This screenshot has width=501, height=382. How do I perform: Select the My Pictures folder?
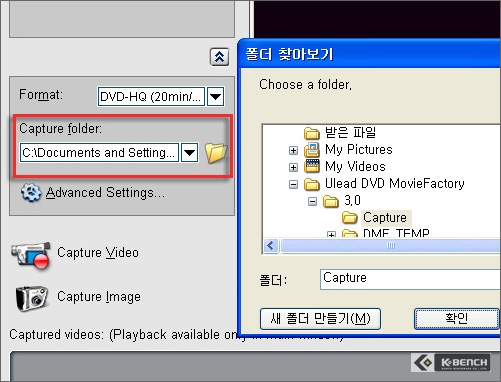pos(359,149)
